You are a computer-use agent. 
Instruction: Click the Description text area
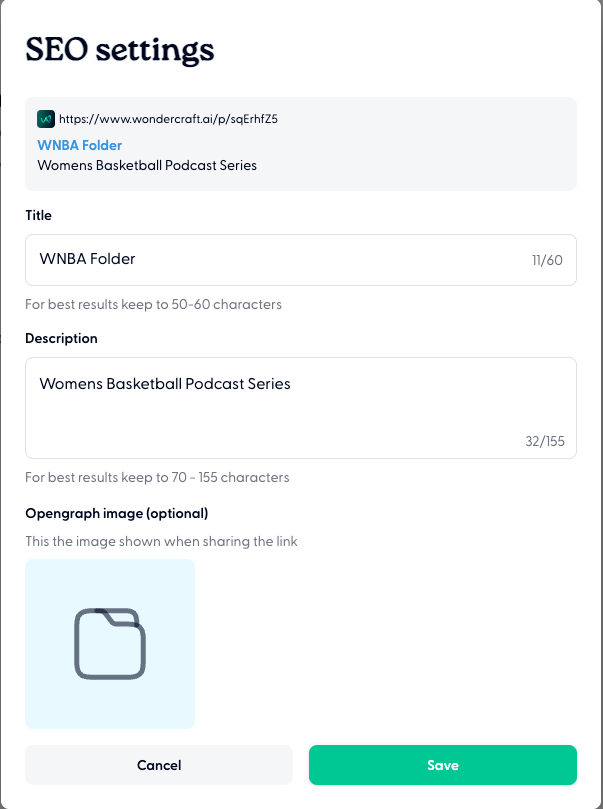300,407
